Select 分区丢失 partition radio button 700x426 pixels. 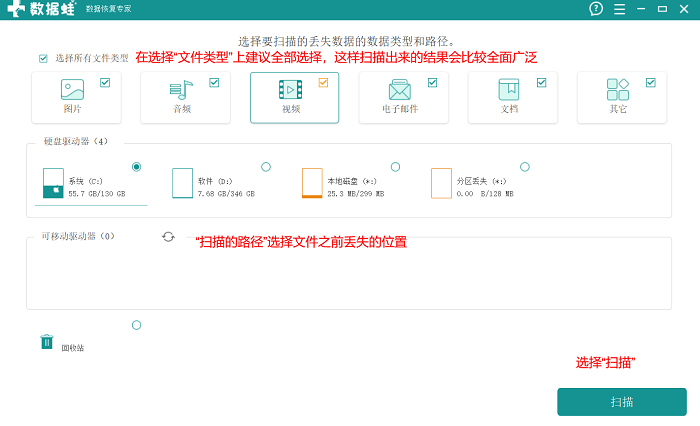point(525,167)
